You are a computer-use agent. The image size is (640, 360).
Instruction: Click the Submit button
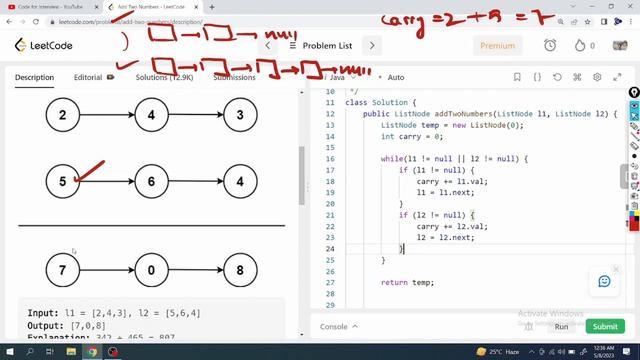(x=605, y=327)
